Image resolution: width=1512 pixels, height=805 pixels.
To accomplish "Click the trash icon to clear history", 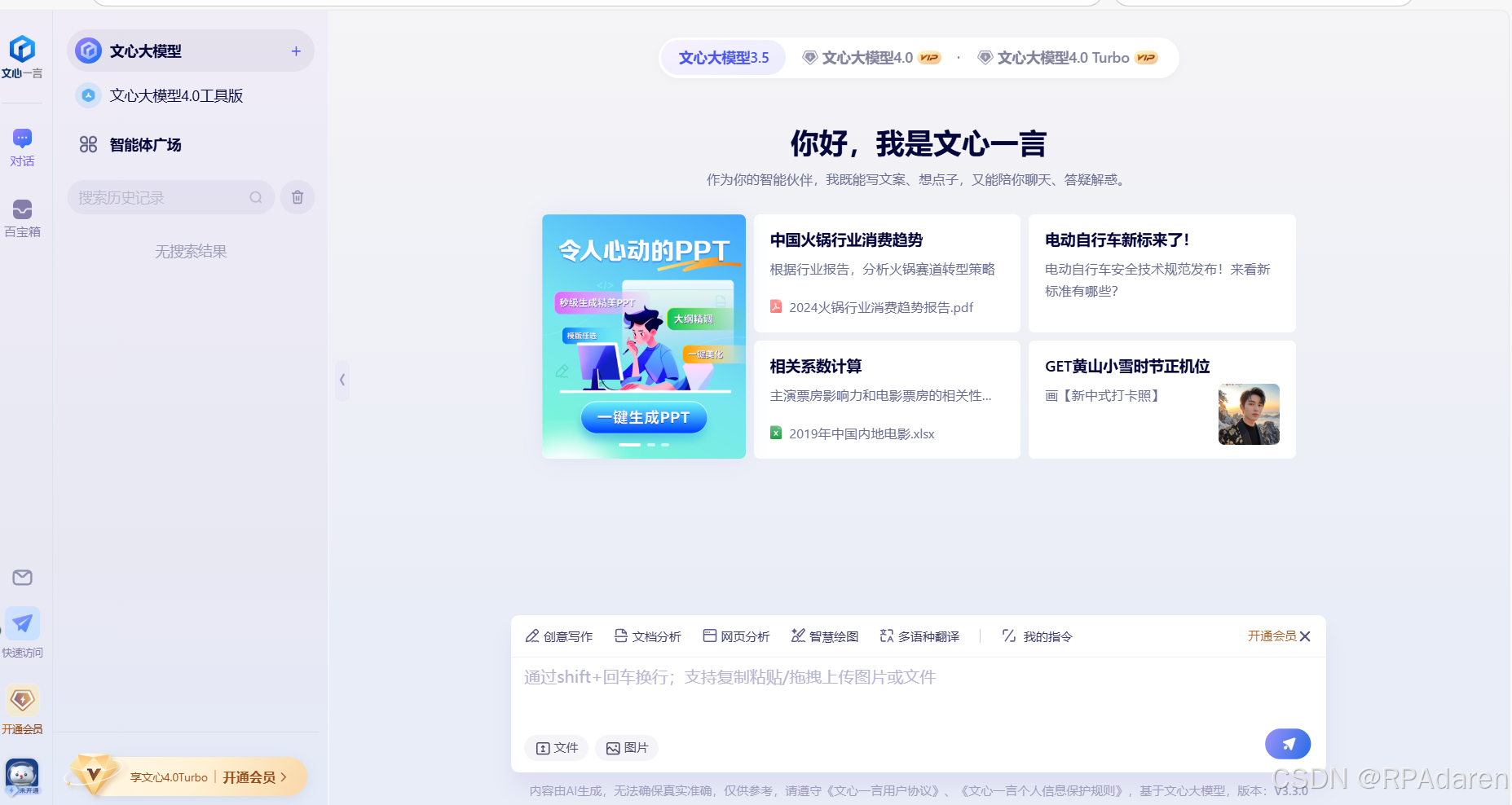I will [x=298, y=197].
